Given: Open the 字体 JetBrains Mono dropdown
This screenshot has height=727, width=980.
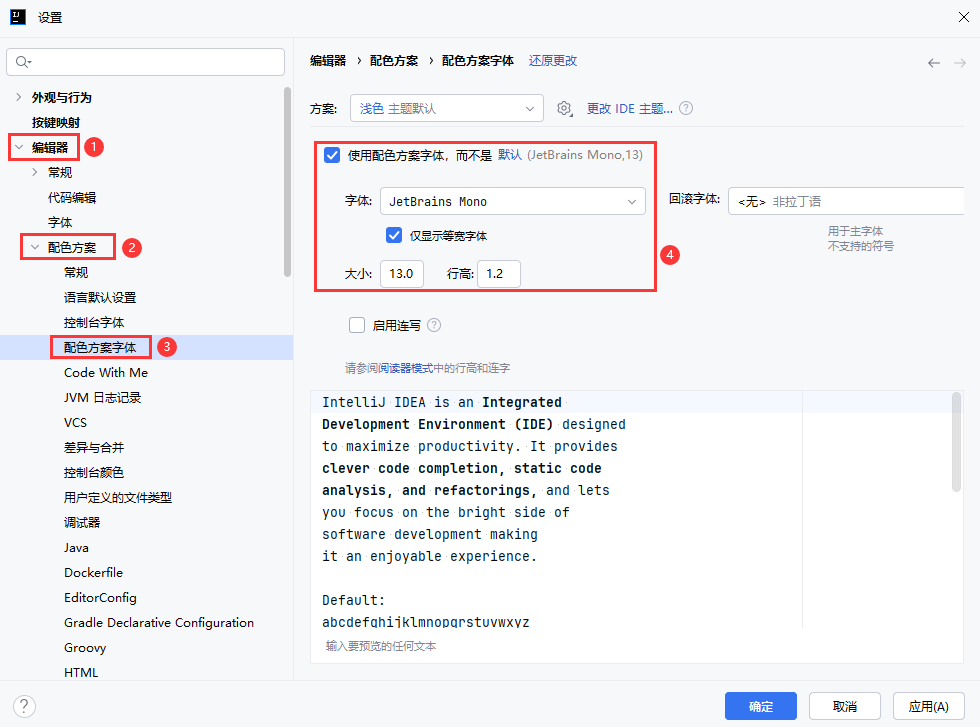Looking at the screenshot, I should pos(512,201).
